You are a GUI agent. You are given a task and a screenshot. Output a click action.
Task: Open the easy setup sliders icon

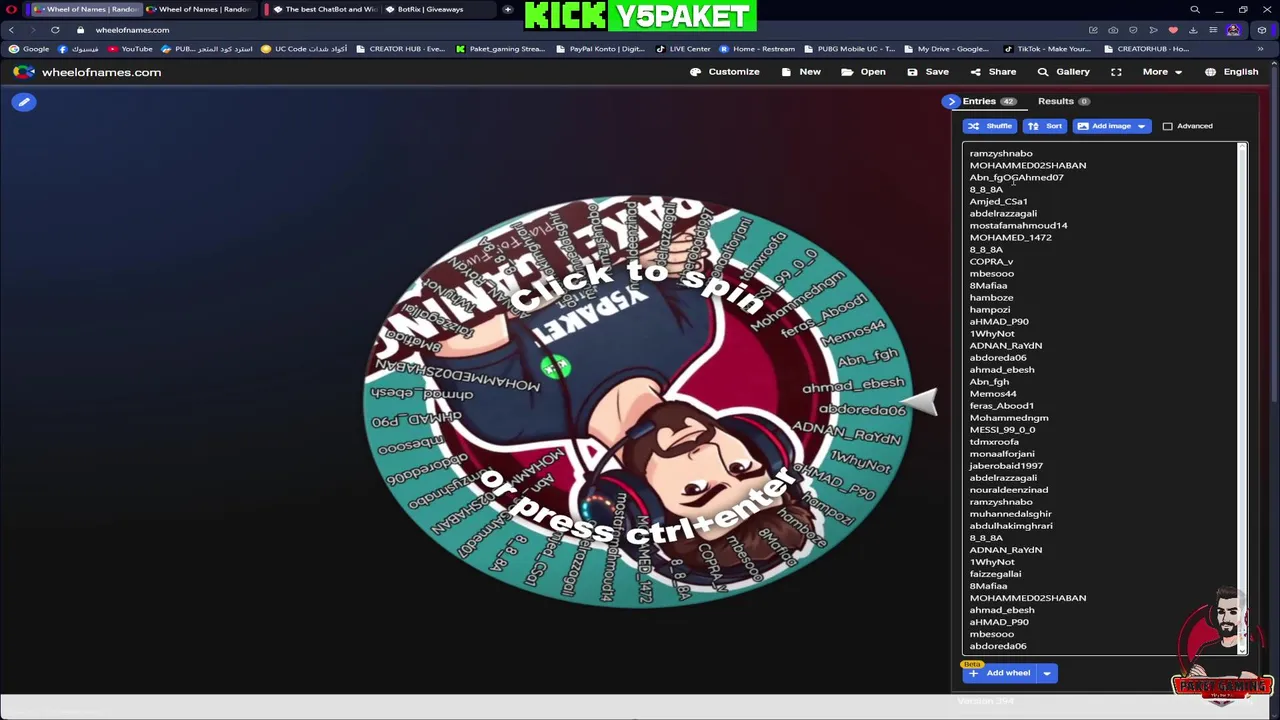1213,30
